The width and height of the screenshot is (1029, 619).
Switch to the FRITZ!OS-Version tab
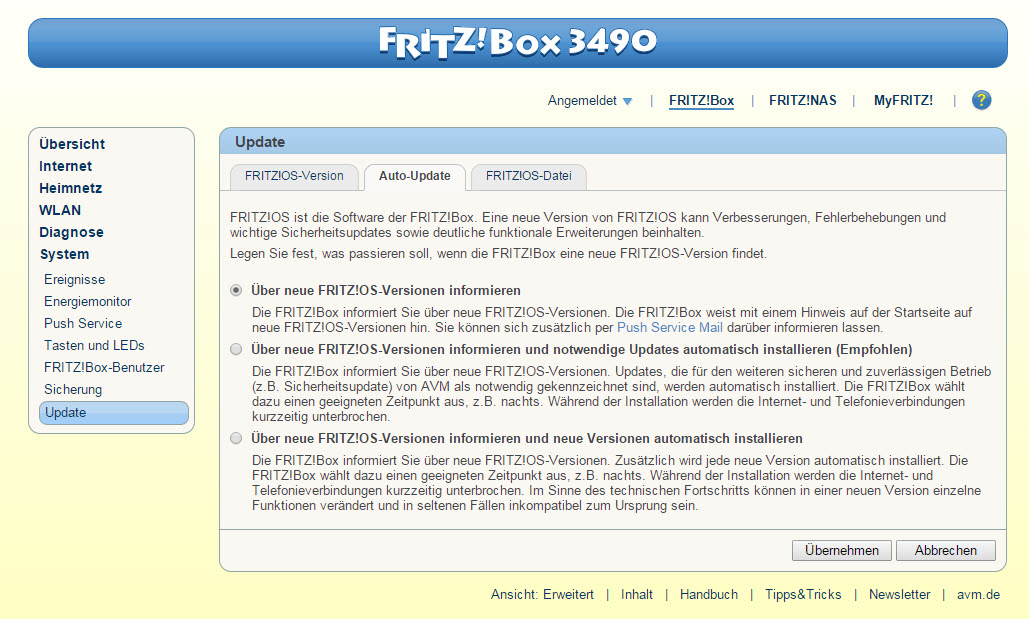pos(294,176)
